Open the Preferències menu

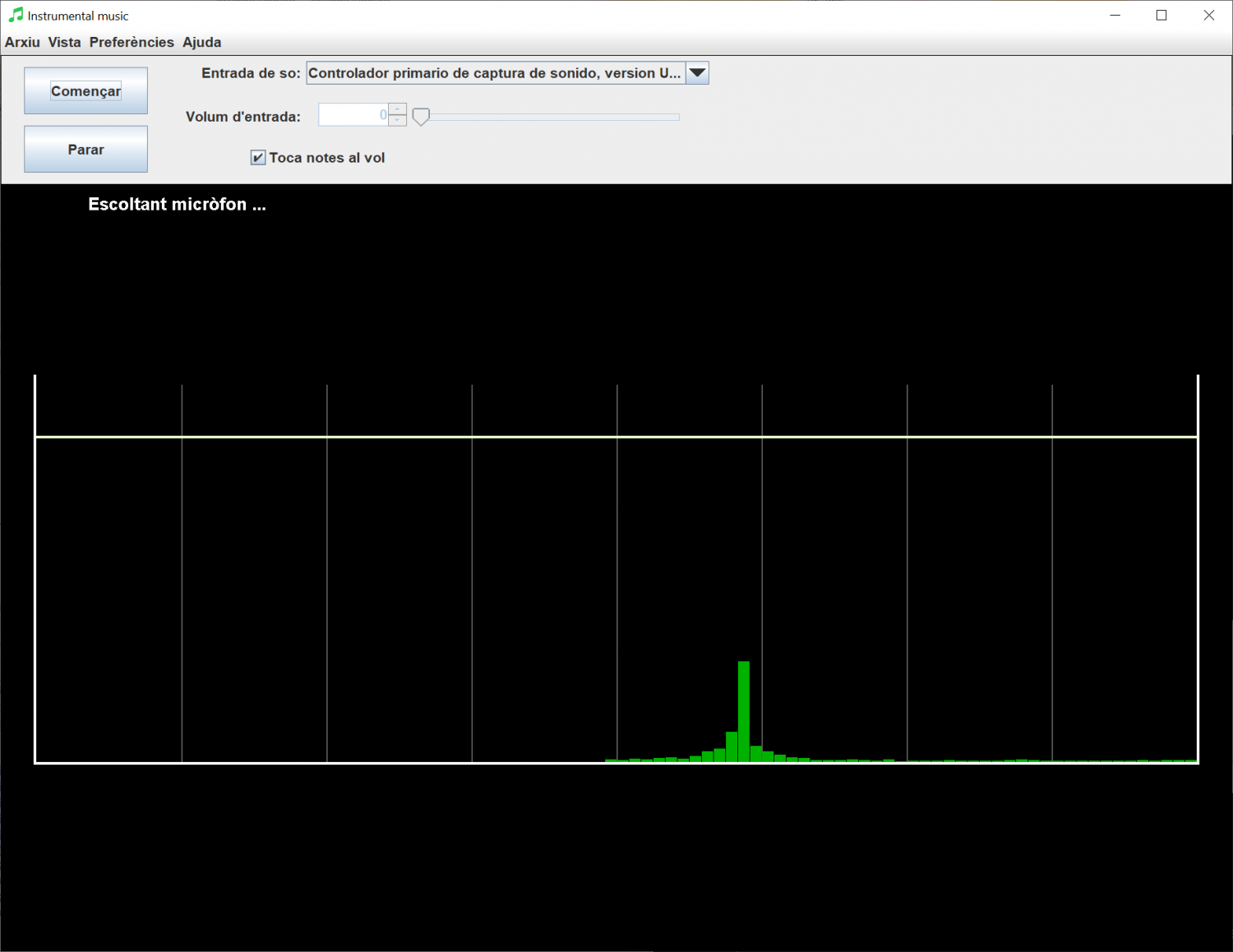(132, 42)
